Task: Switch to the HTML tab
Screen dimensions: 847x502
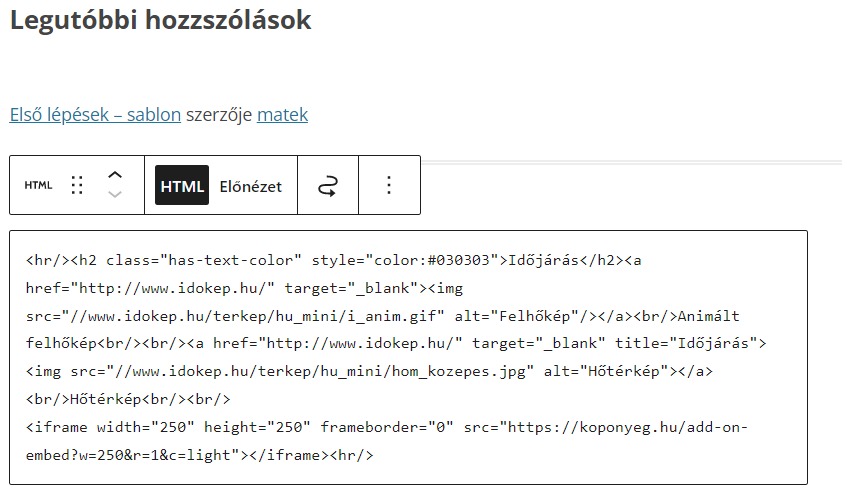Action: click(182, 186)
